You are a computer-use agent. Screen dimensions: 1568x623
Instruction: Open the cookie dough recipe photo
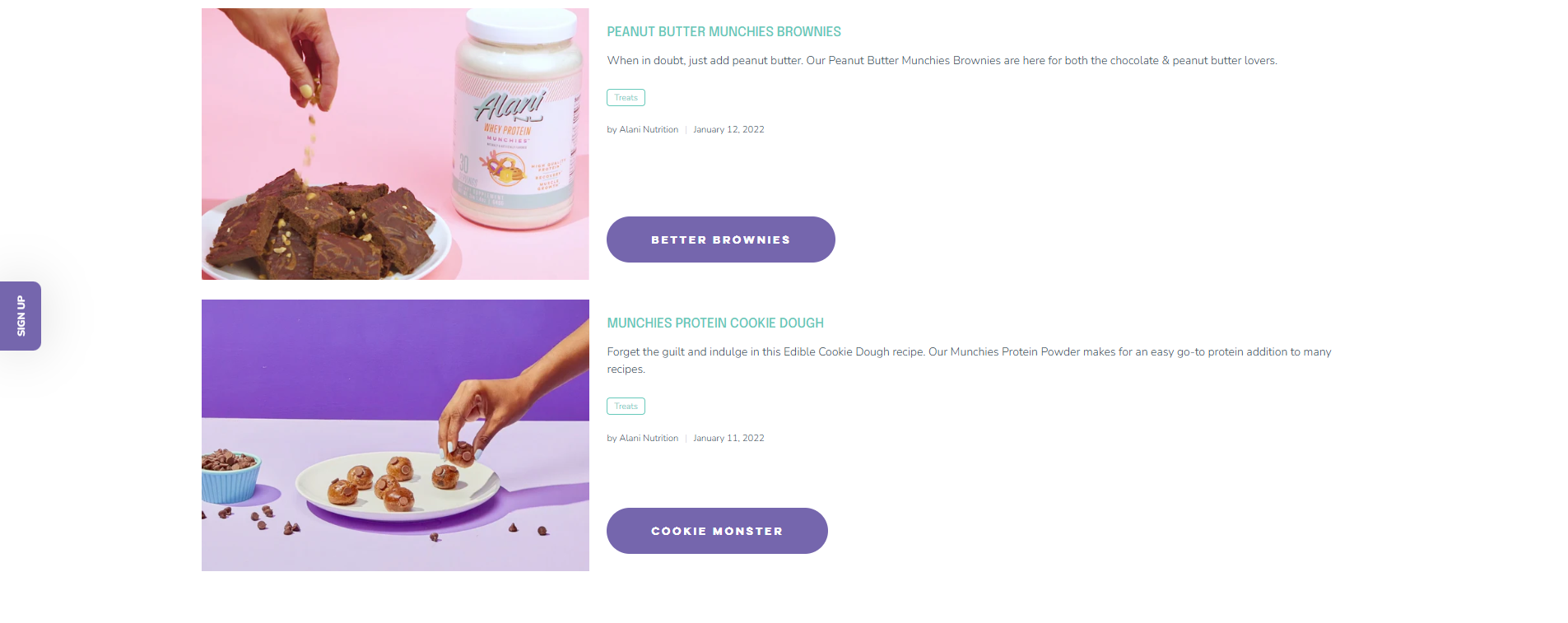[x=395, y=435]
